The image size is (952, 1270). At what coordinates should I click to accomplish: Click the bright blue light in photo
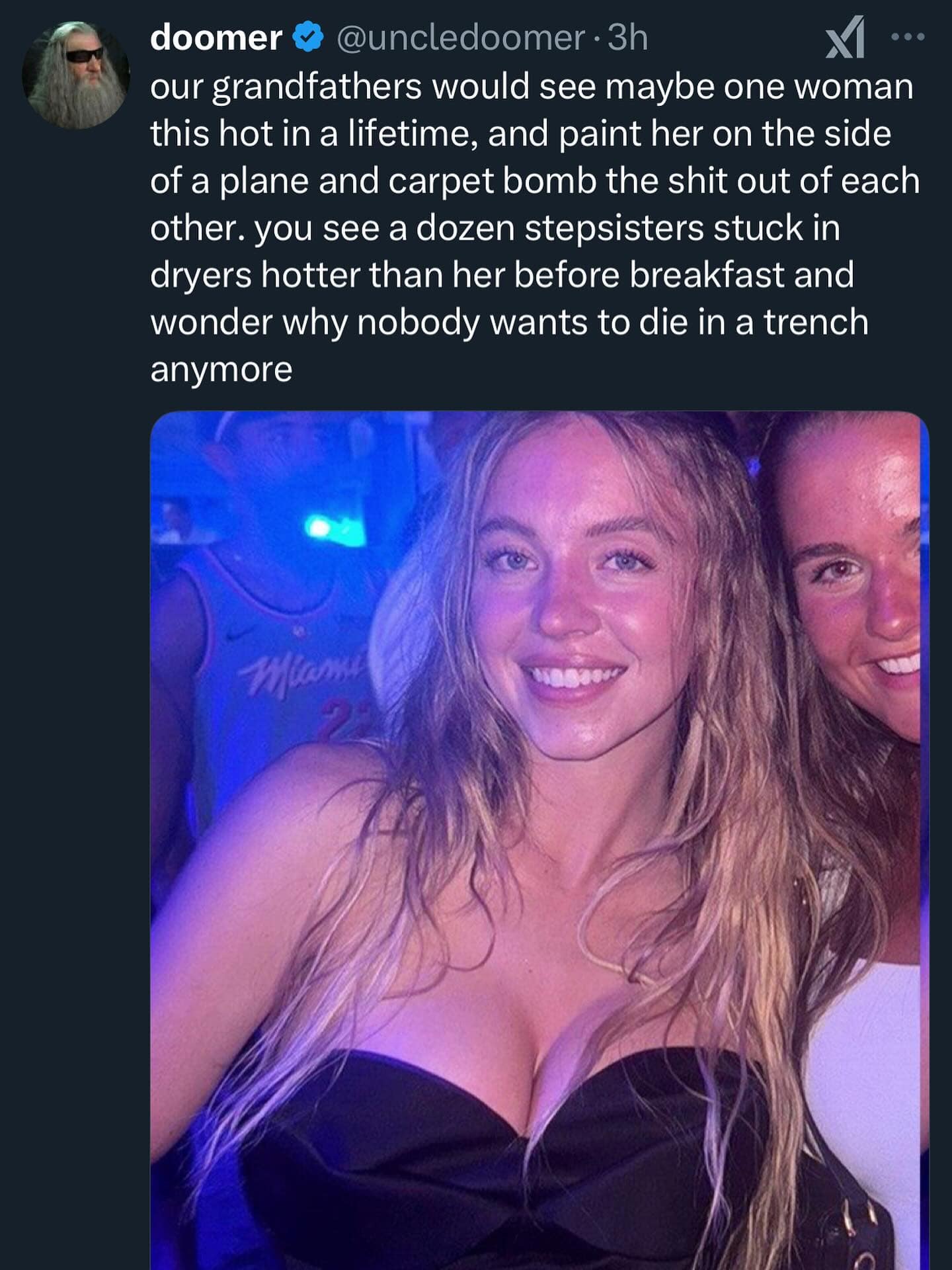tap(319, 528)
